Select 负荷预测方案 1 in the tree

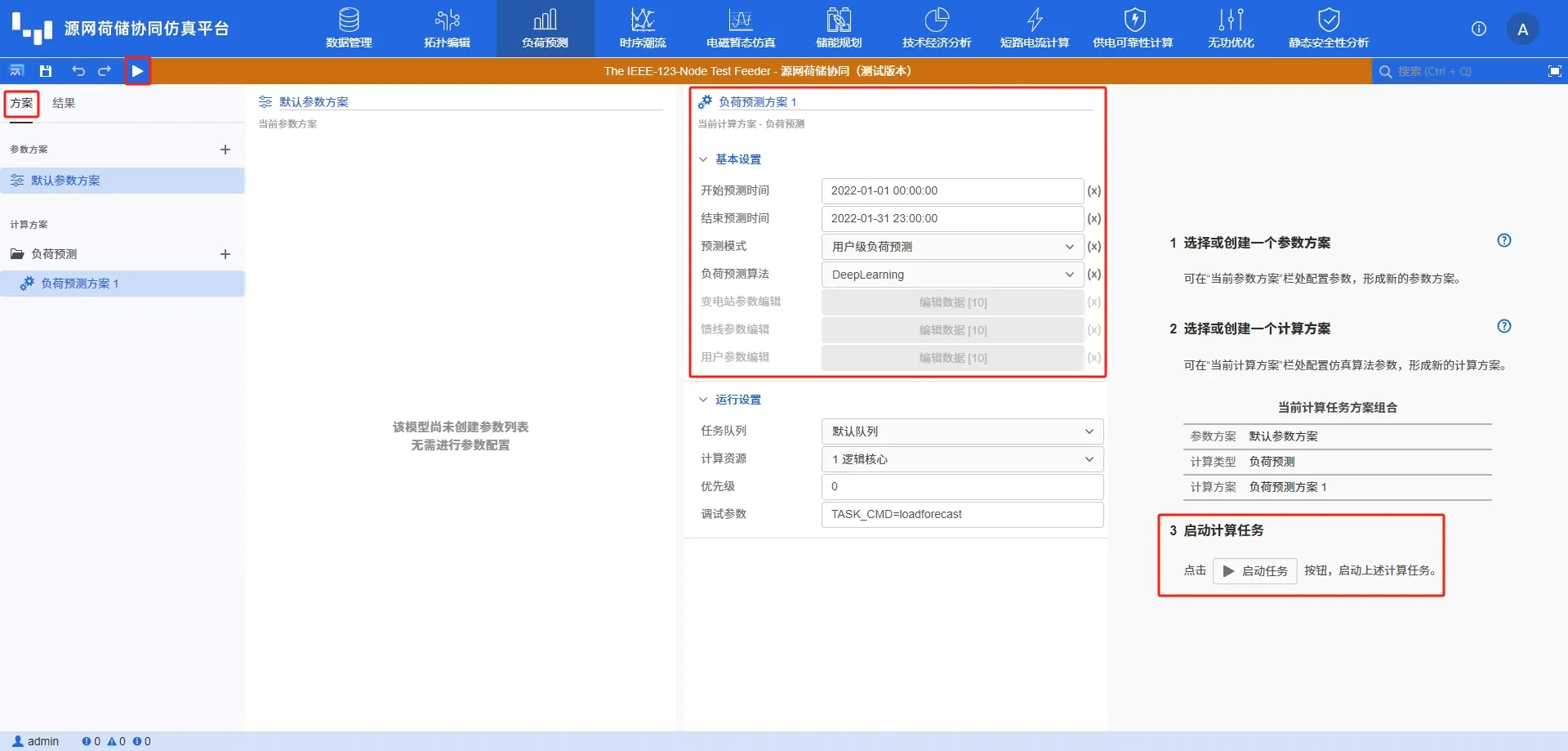click(x=122, y=284)
